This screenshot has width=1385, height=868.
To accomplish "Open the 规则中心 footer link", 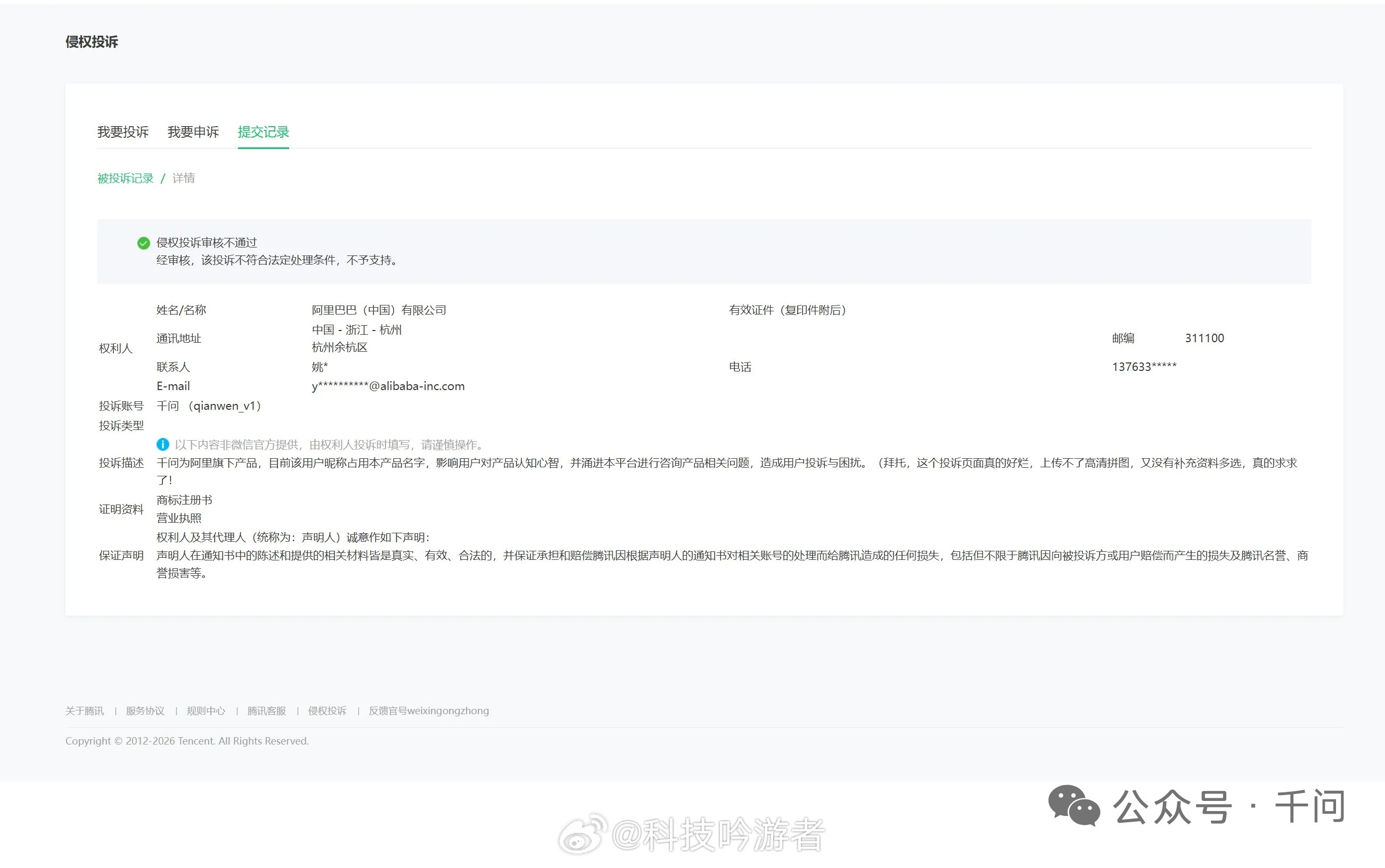I will (206, 710).
